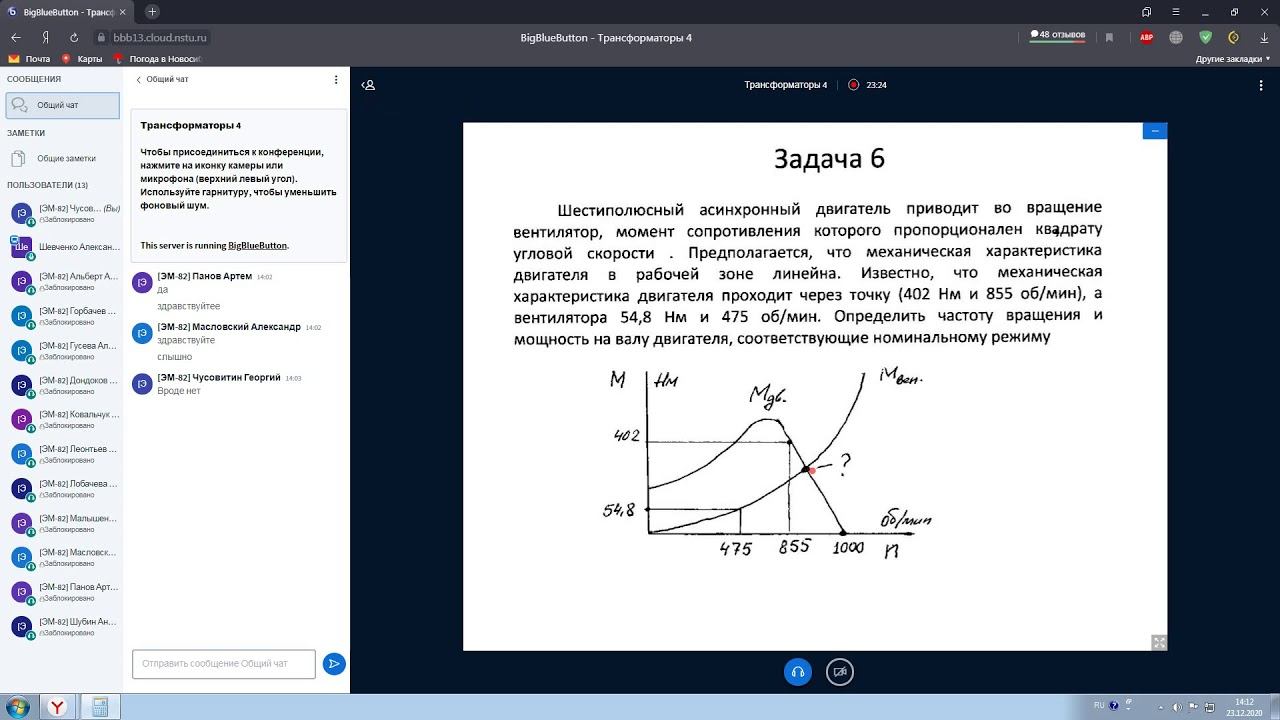Bookmark this page with flag icon
Viewport: 1280px width, 720px height.
(x=1109, y=37)
